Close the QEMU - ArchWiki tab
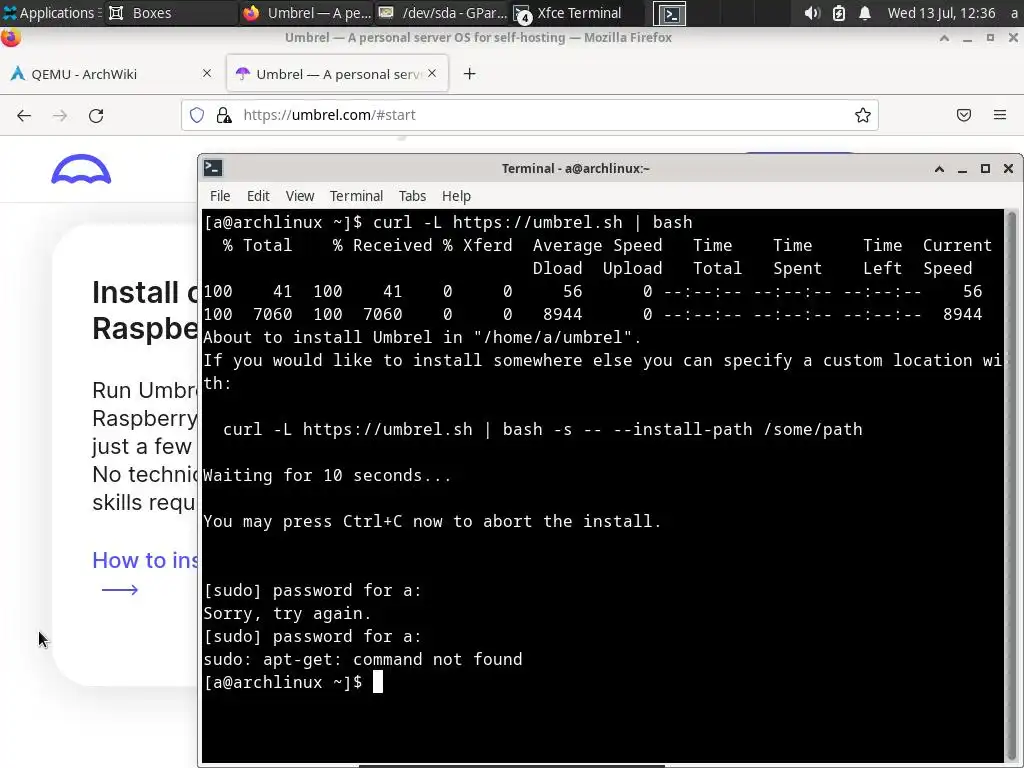The height and width of the screenshot is (768, 1024). [207, 73]
